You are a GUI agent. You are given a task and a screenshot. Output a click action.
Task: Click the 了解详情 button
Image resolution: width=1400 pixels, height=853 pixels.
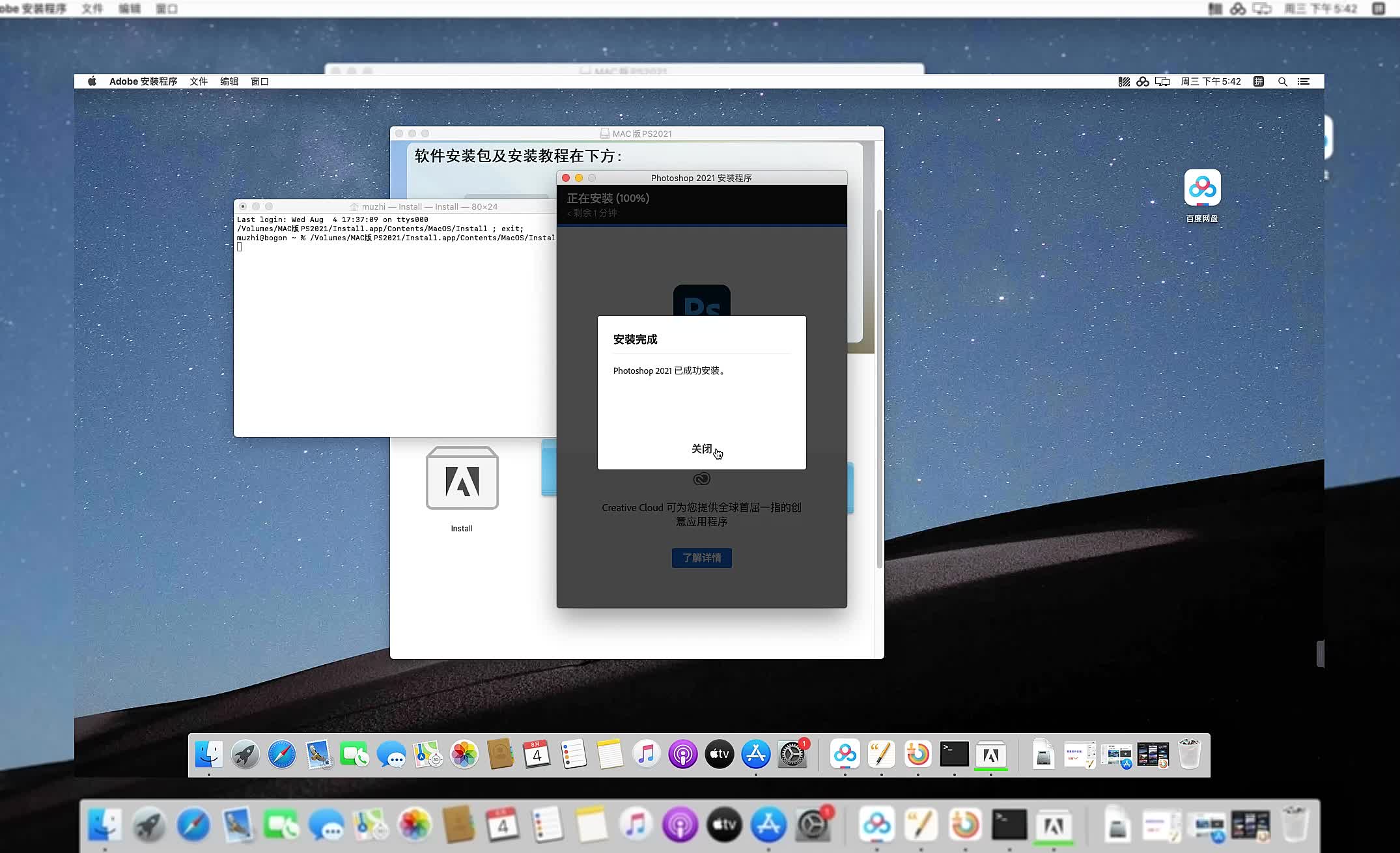pyautogui.click(x=701, y=558)
